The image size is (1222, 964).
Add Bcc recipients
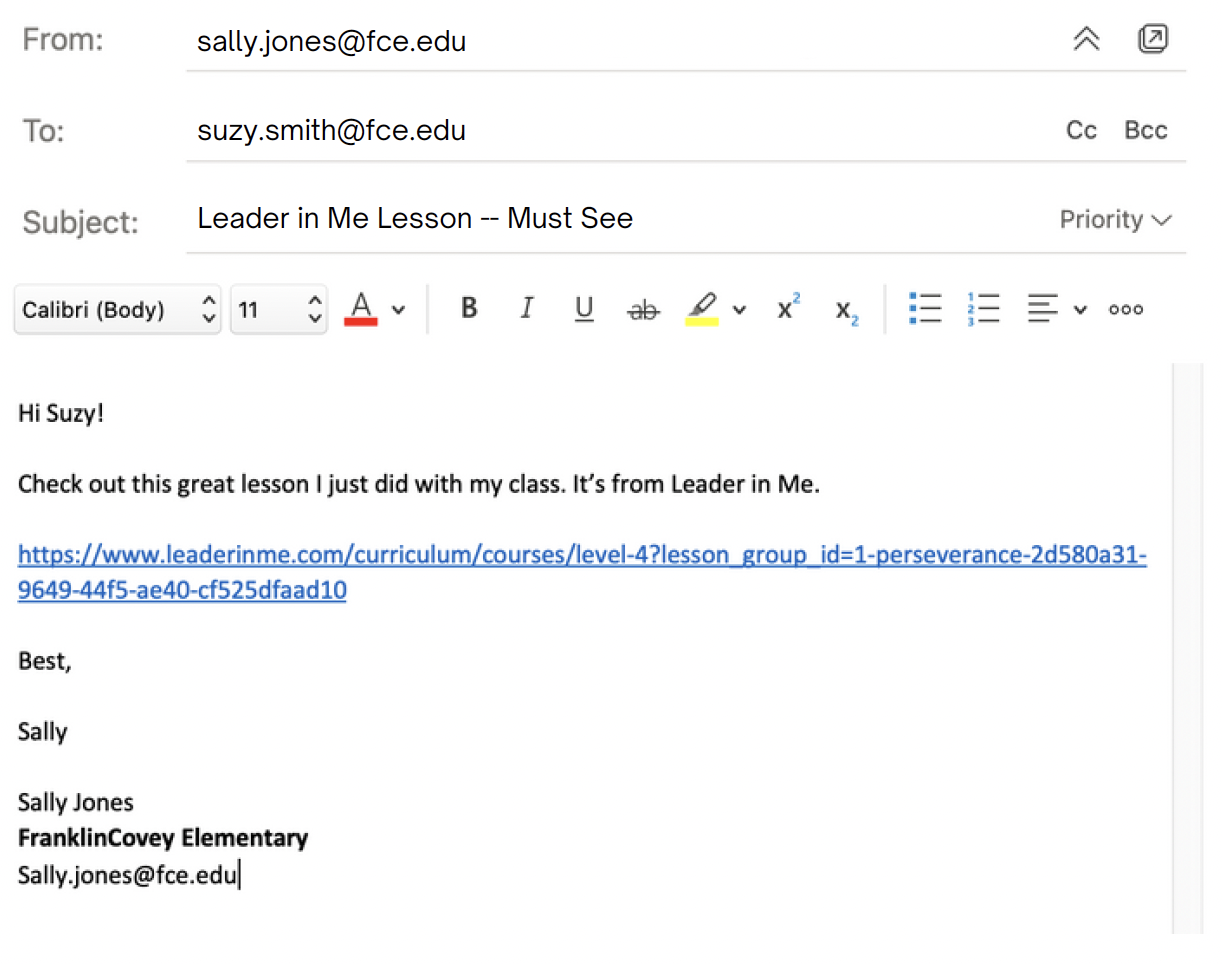click(x=1145, y=130)
